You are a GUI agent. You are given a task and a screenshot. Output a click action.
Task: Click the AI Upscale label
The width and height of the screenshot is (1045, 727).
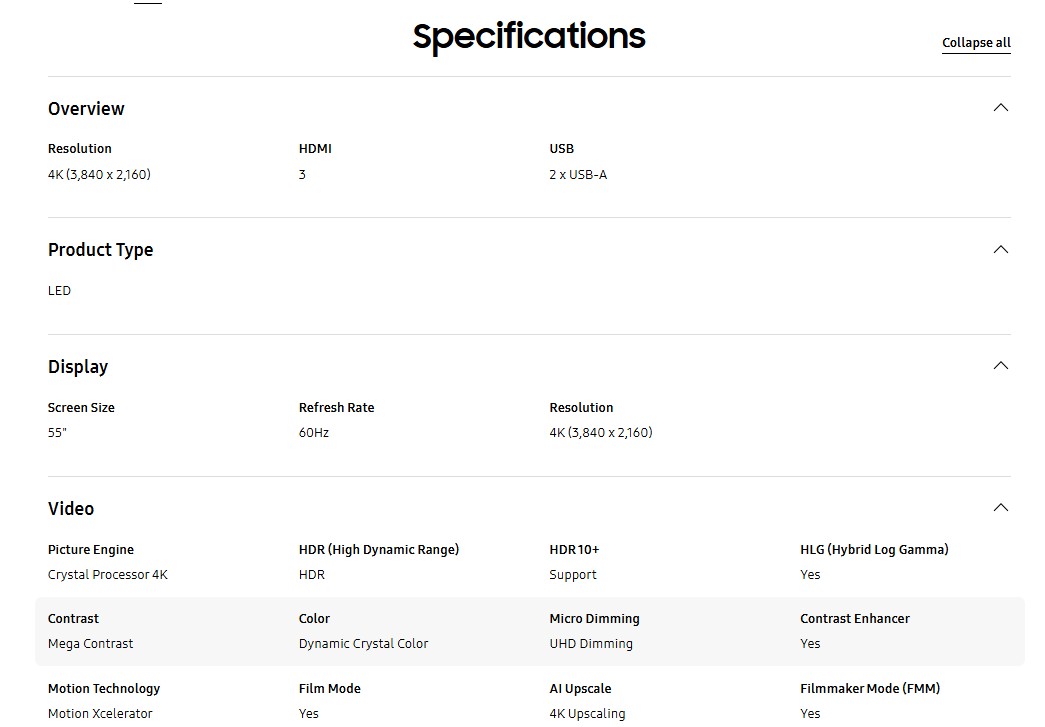coord(580,688)
